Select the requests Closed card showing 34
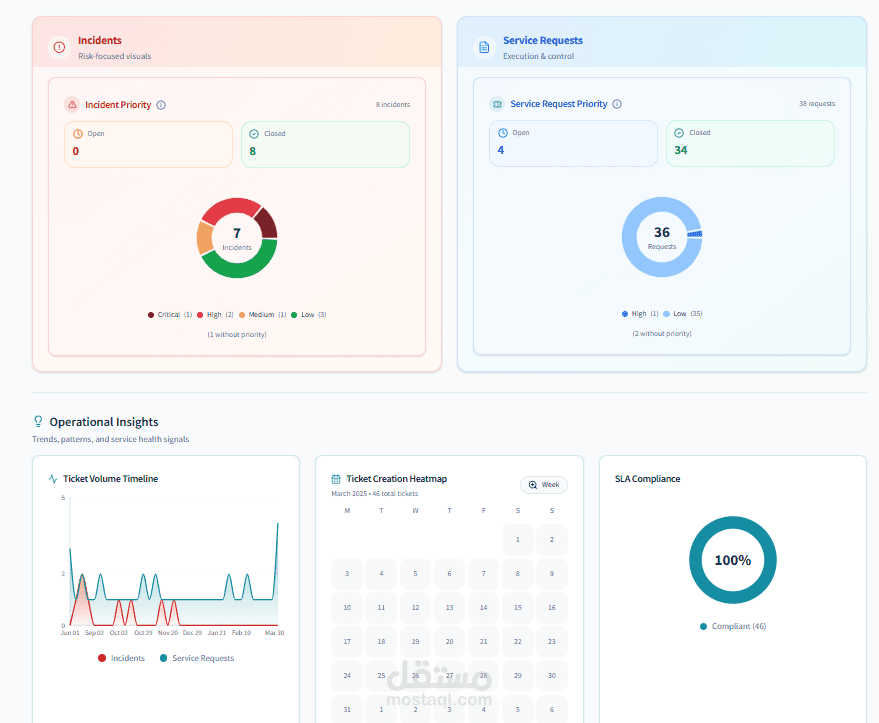 pyautogui.click(x=751, y=143)
